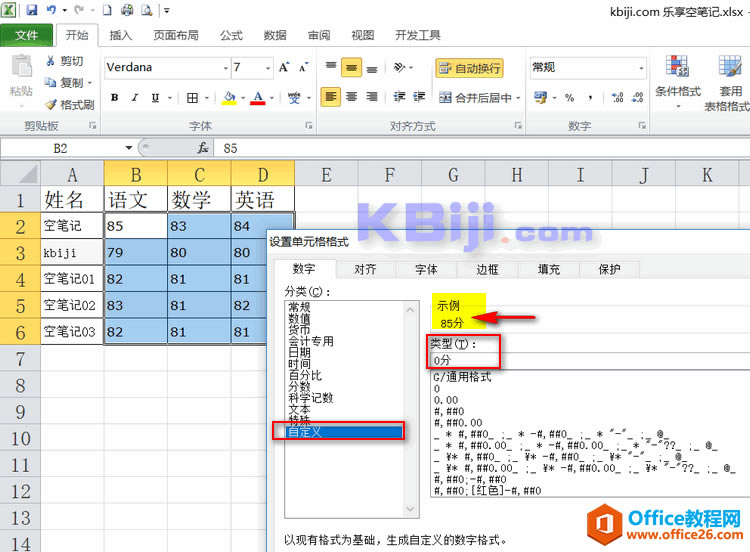Select column E header
Screen dimensions: 750x552
click(x=326, y=174)
